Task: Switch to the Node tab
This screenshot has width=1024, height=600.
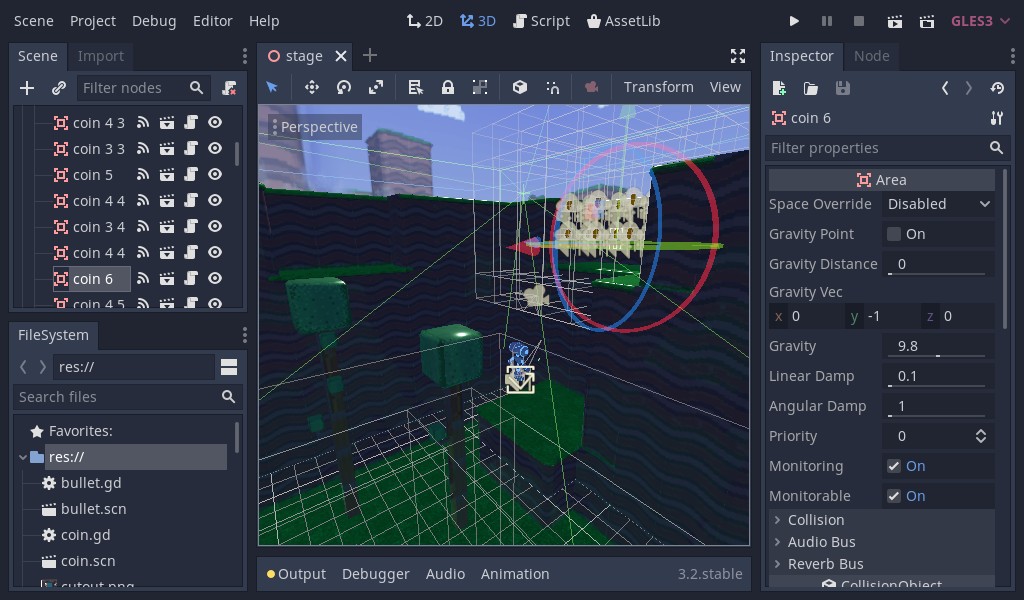Action: coord(872,56)
